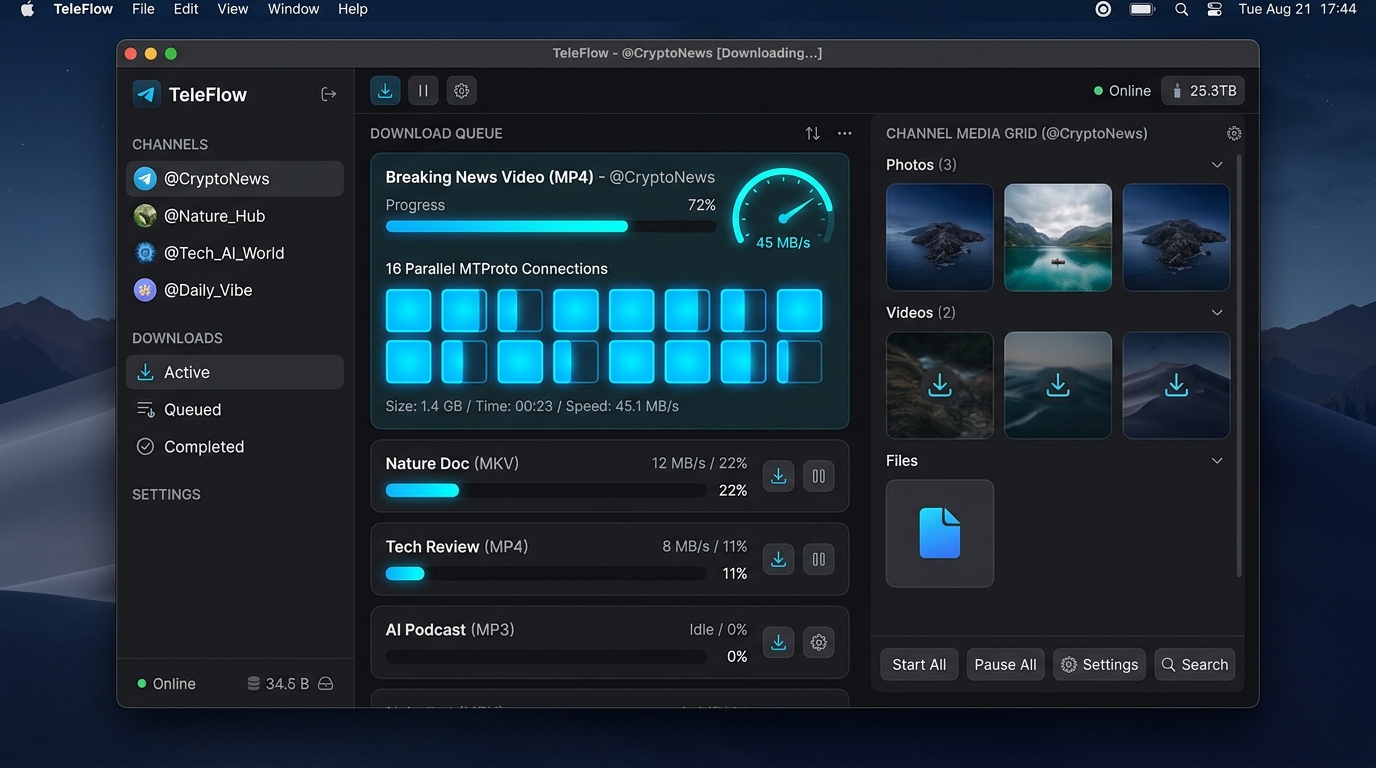The width and height of the screenshot is (1376, 768).
Task: Open Settings from the media grid footer
Action: tap(1099, 665)
